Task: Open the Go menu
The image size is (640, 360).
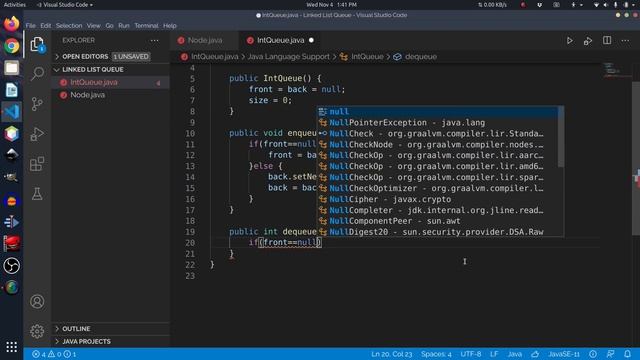Action: click(109, 26)
